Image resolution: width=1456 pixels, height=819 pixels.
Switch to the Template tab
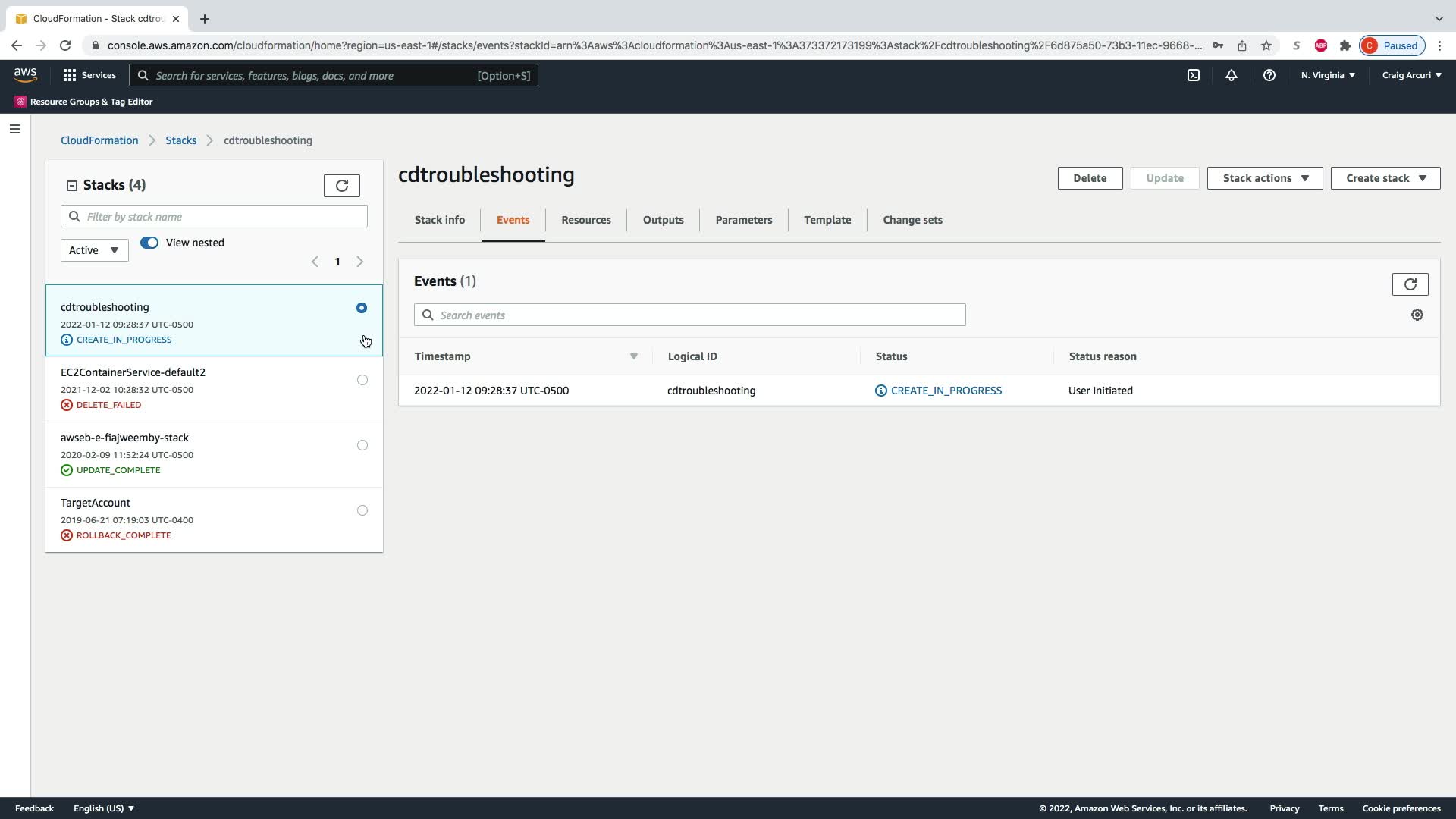click(827, 220)
